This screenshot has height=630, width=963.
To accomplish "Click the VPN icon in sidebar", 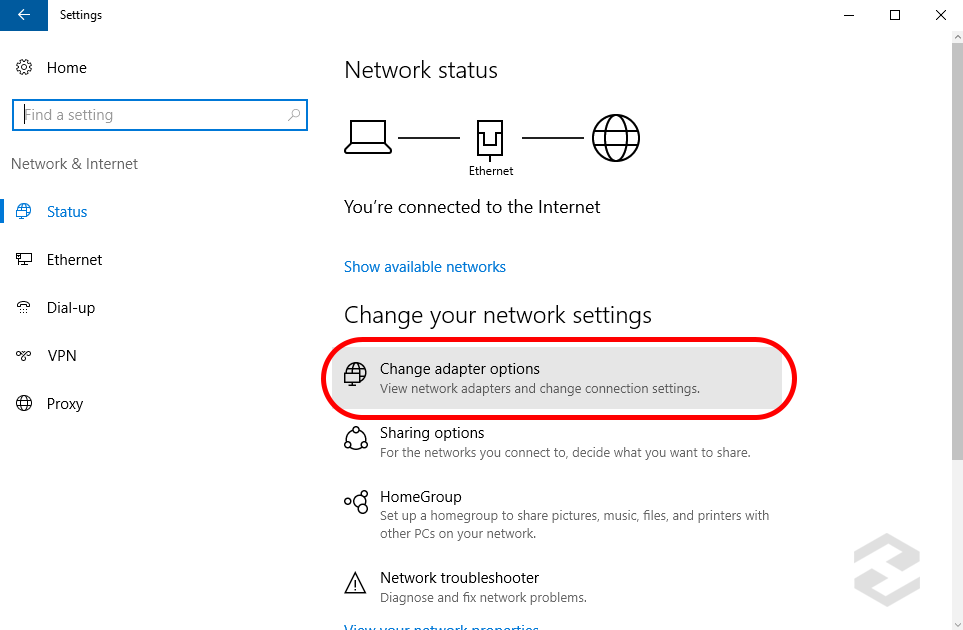I will pos(24,356).
